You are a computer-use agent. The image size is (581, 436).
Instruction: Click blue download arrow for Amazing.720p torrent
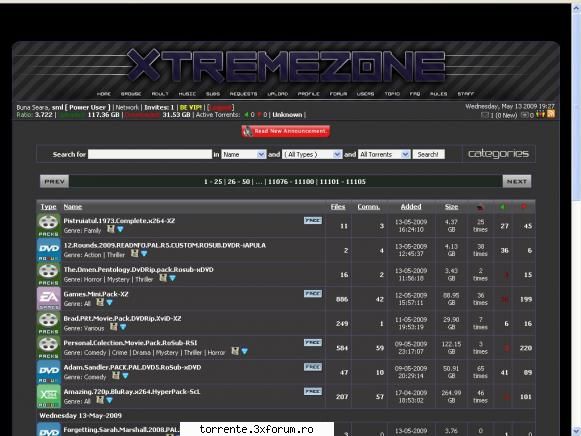pyautogui.click(x=109, y=400)
